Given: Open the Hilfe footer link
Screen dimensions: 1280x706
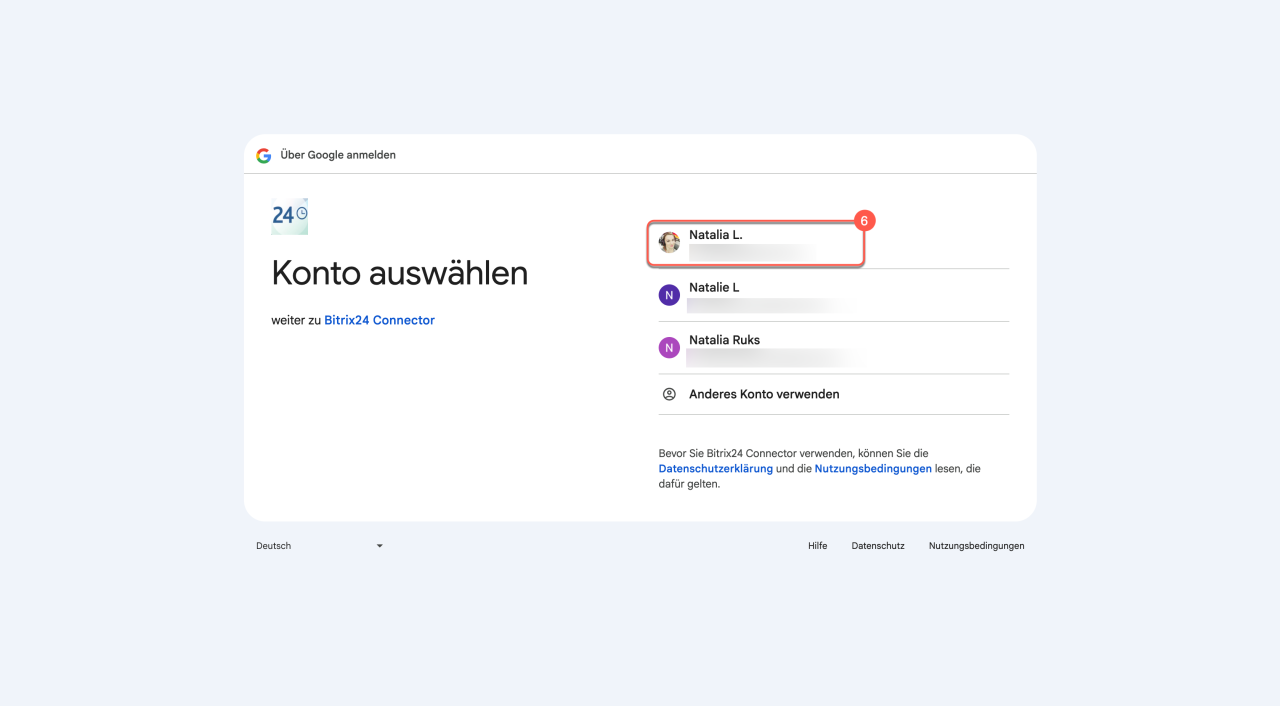Looking at the screenshot, I should click(x=818, y=546).
